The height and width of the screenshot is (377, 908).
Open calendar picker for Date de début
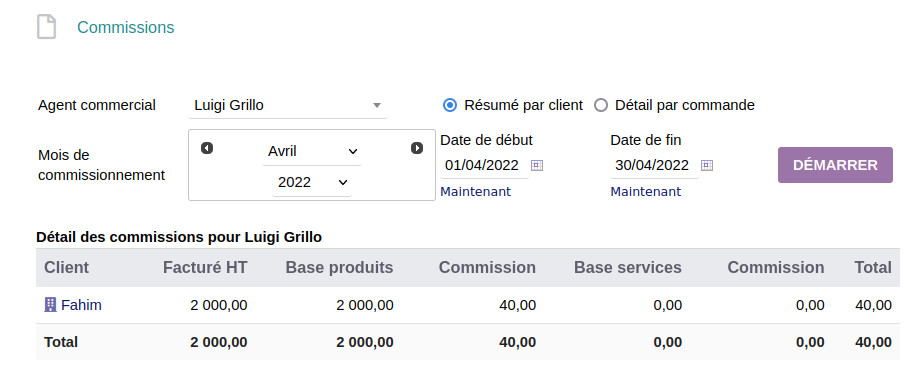click(x=537, y=166)
